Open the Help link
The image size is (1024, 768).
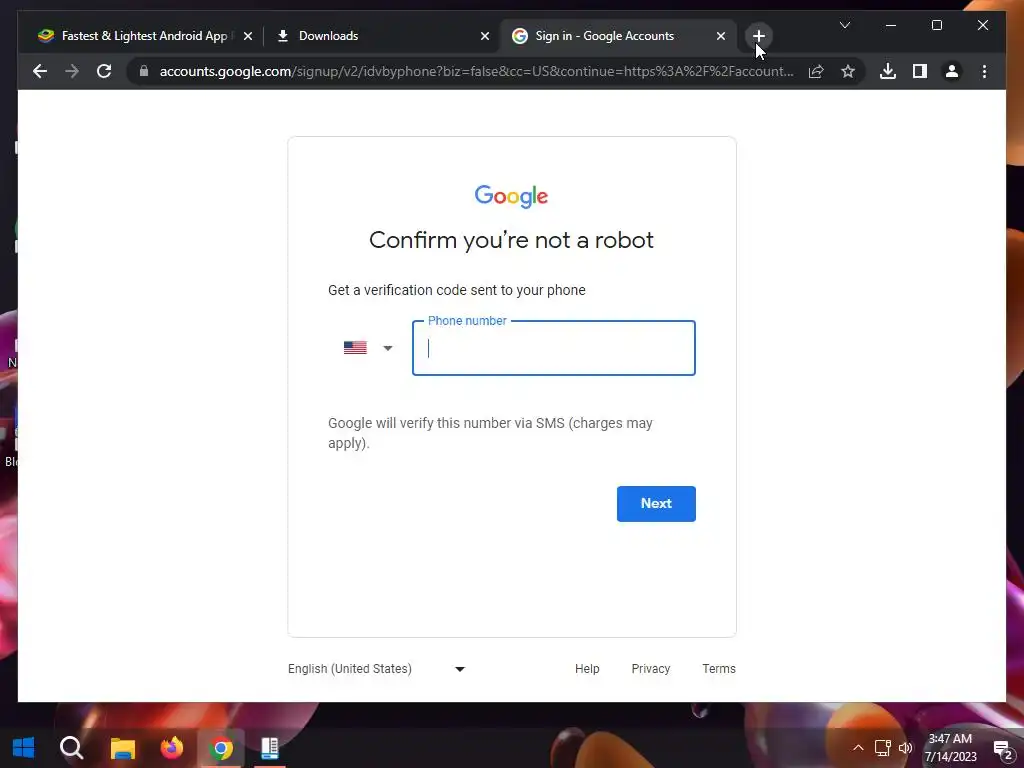click(587, 669)
